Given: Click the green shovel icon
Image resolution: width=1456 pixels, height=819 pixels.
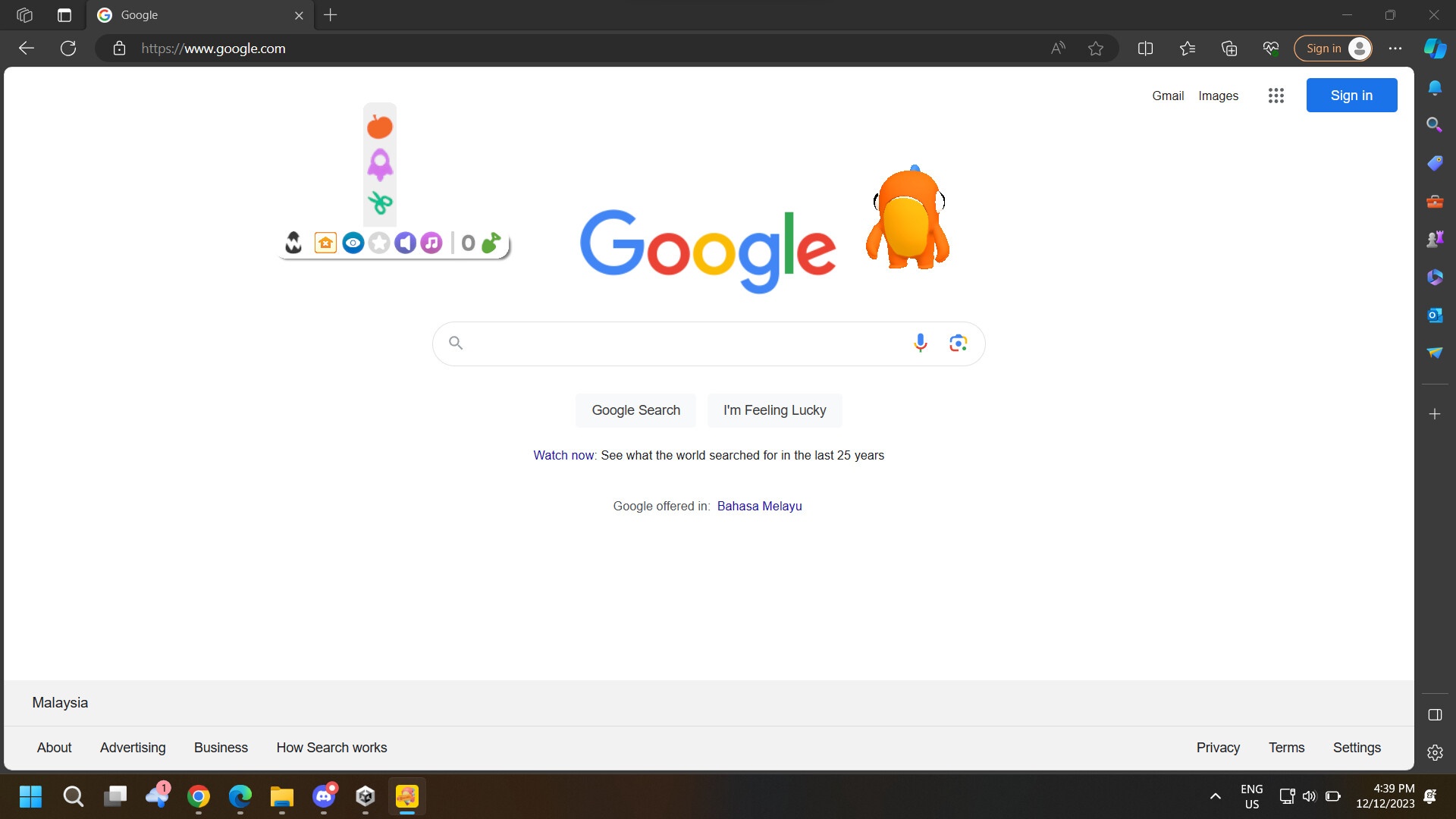Looking at the screenshot, I should (491, 243).
